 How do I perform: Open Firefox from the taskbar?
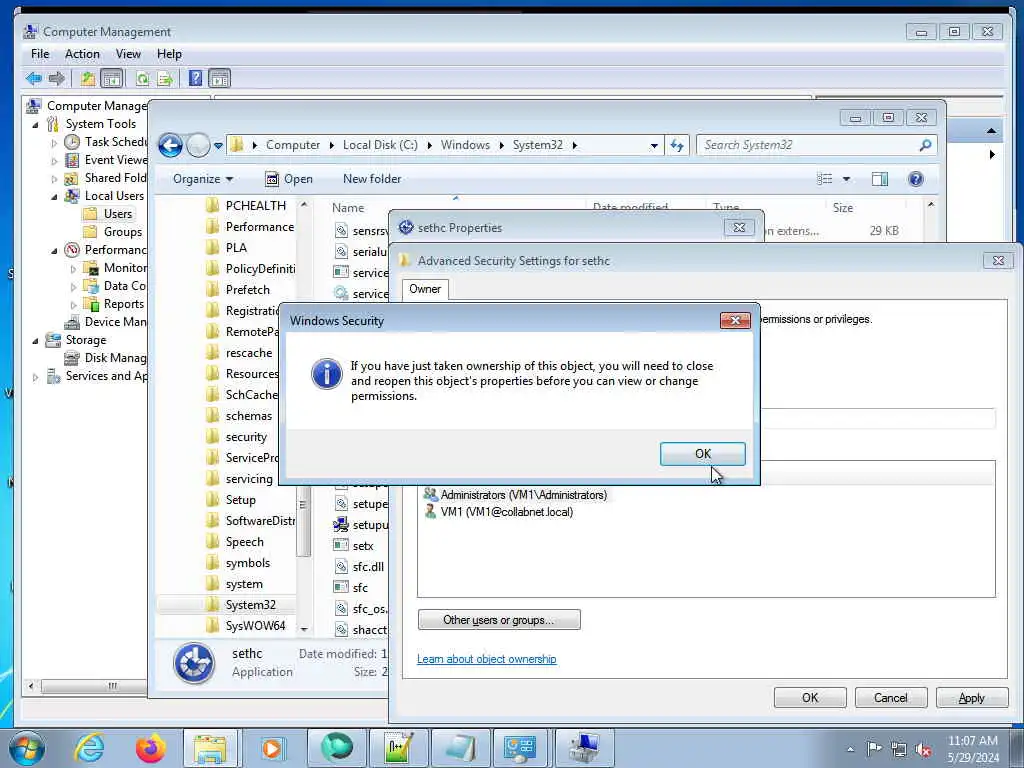150,748
